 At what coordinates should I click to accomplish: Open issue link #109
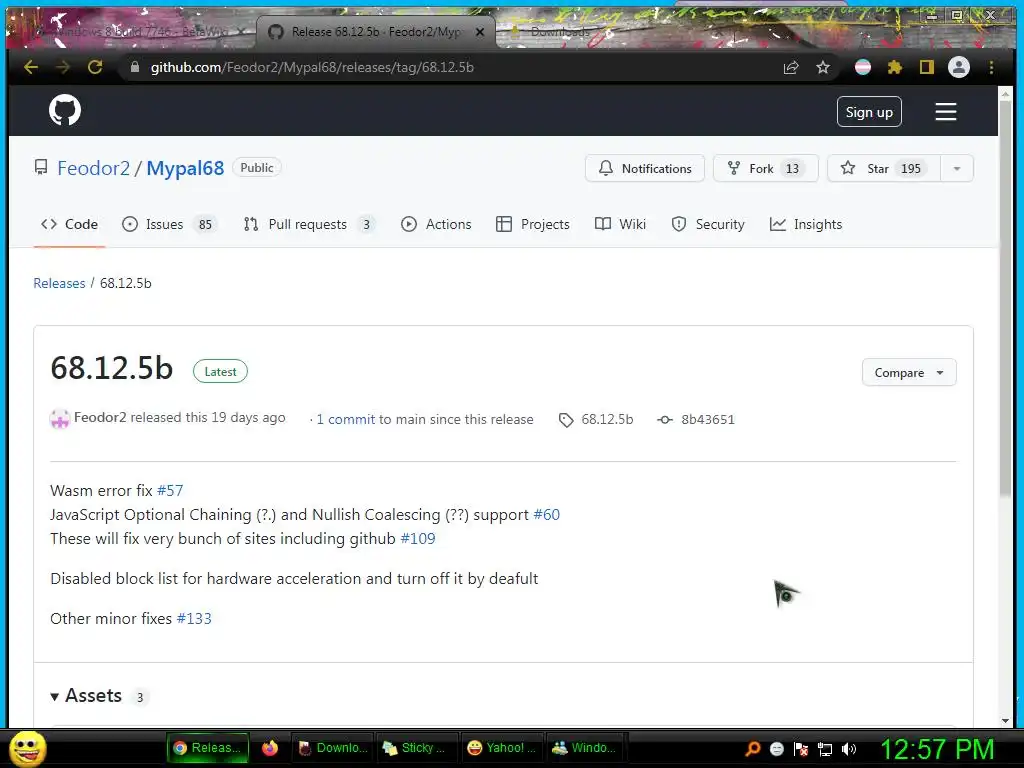[x=417, y=539]
